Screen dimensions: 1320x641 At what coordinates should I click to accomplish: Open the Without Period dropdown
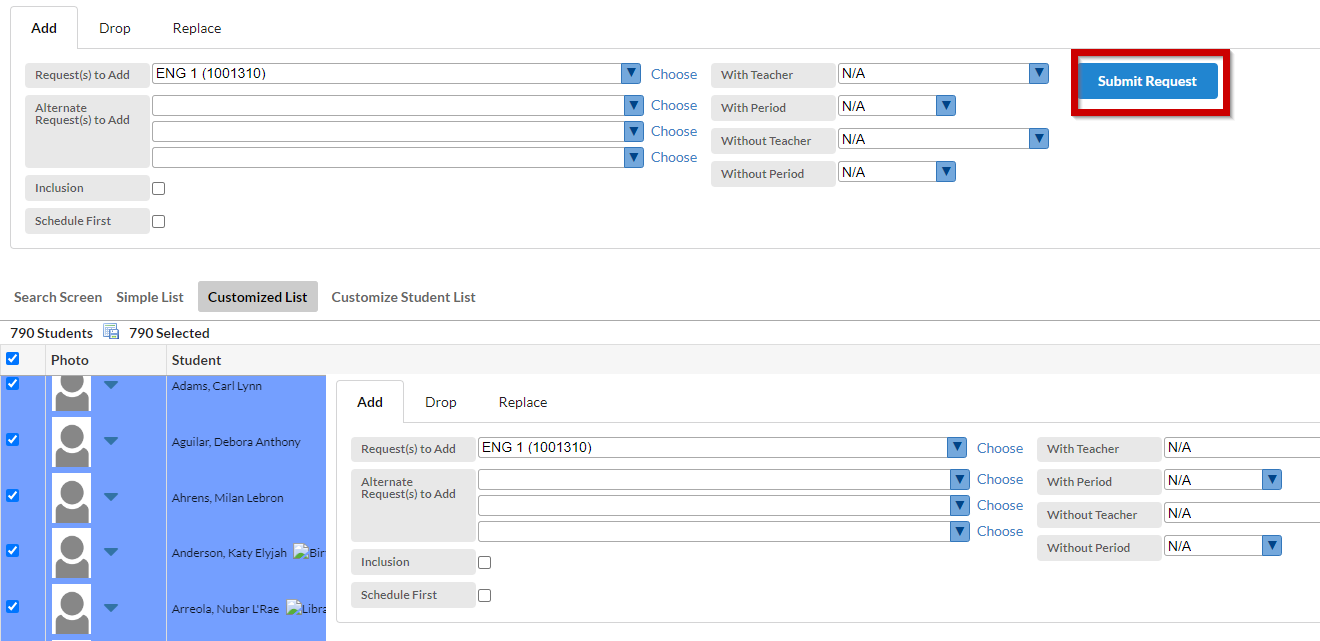945,171
